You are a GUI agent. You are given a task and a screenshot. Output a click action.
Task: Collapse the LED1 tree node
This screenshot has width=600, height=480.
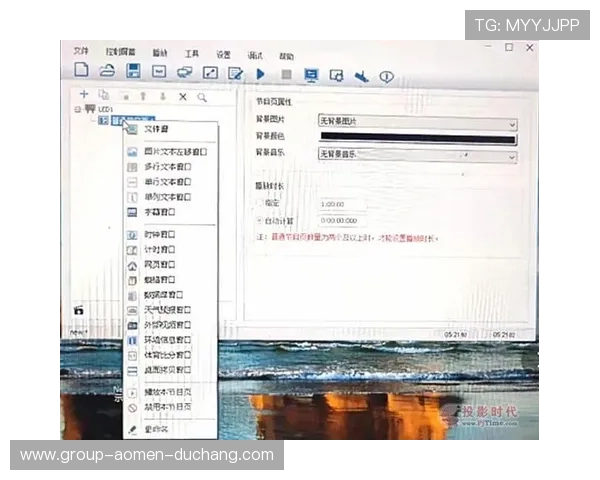pyautogui.click(x=77, y=108)
